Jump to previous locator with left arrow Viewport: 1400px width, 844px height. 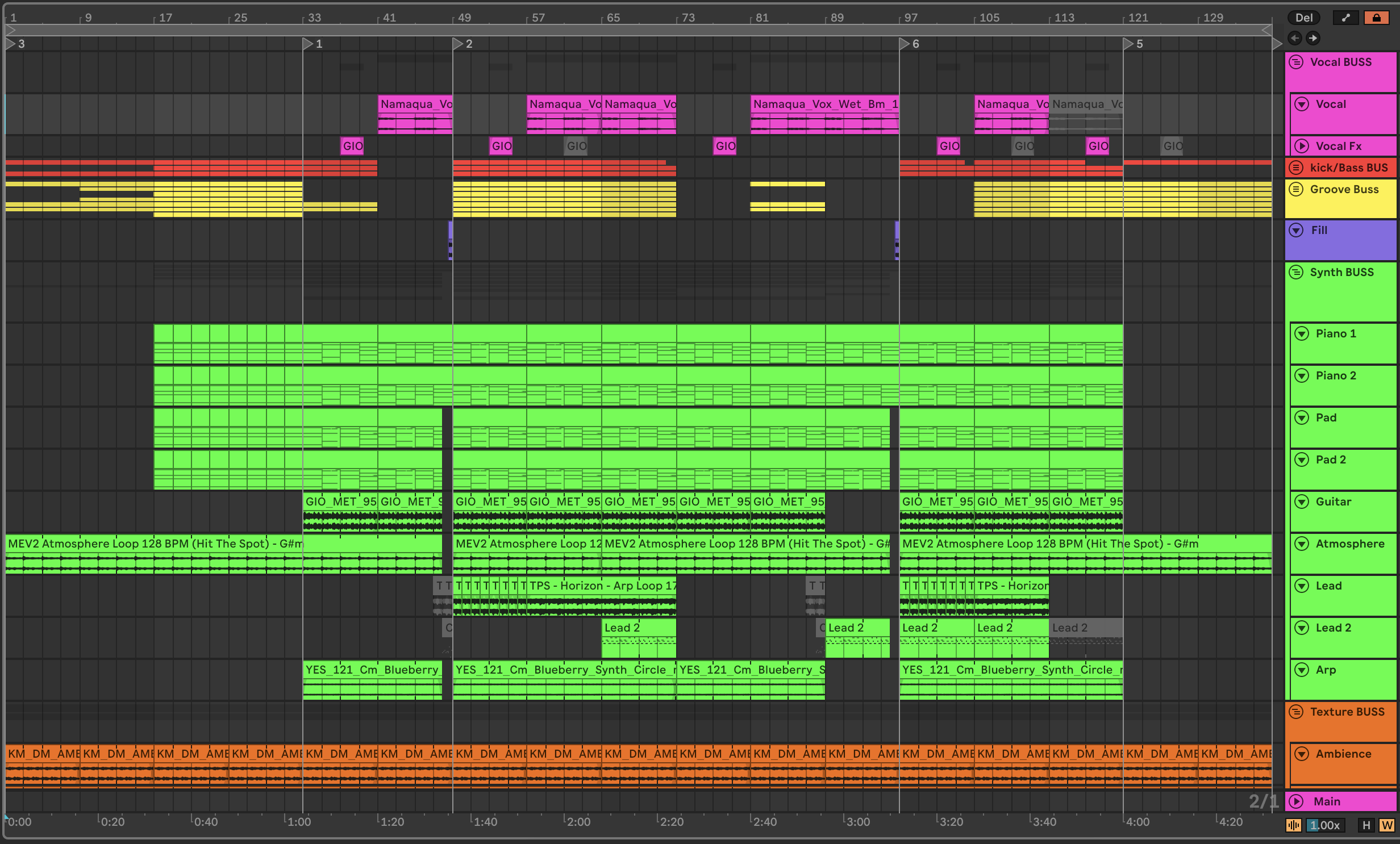(x=1294, y=38)
